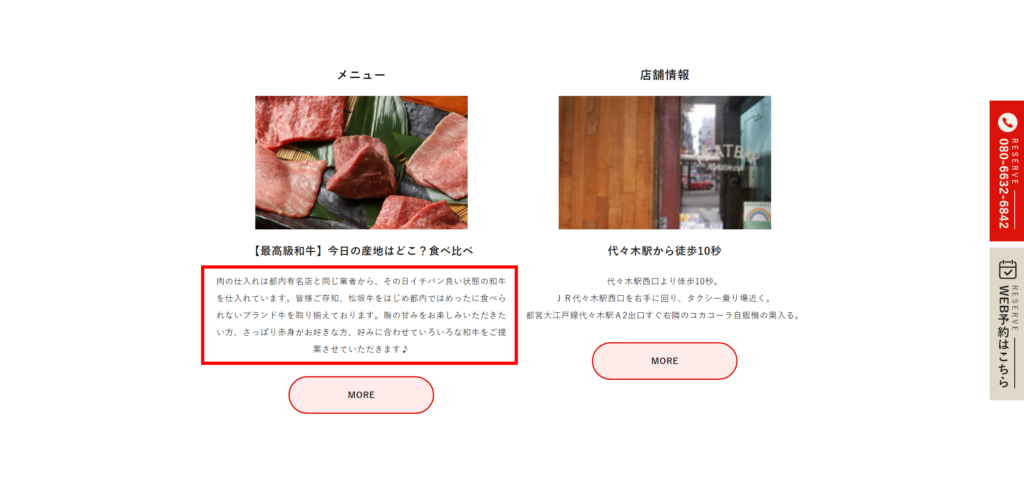
Task: Click the 代々木駅から徒歩10秒 title
Action: coord(664,251)
